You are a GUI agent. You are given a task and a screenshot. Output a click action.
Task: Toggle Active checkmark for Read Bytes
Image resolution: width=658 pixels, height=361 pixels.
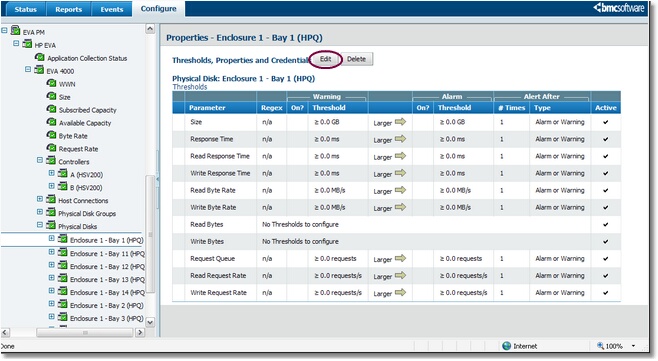pos(606,225)
